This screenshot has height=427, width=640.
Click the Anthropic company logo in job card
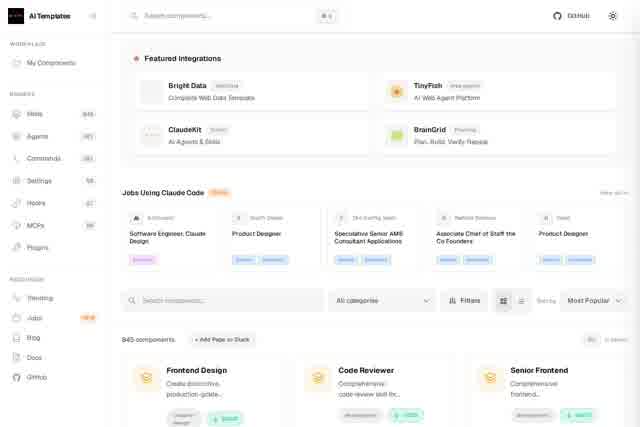(136, 218)
